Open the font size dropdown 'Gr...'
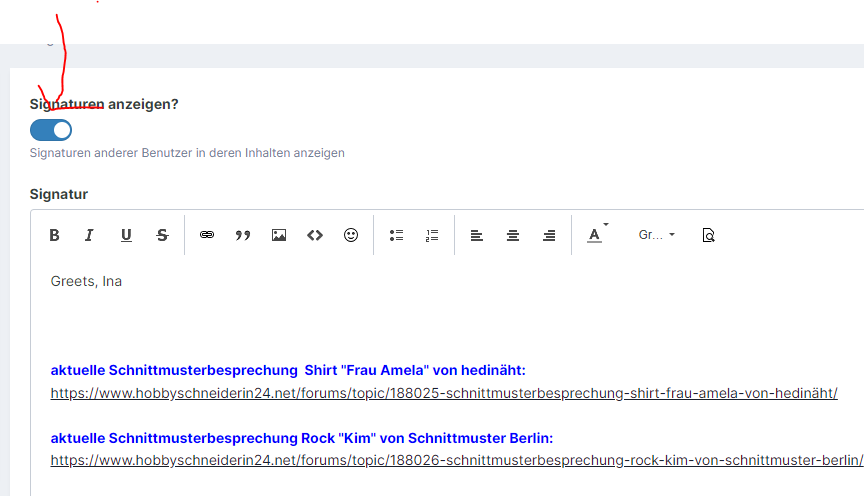Image resolution: width=864 pixels, height=496 pixels. point(656,235)
